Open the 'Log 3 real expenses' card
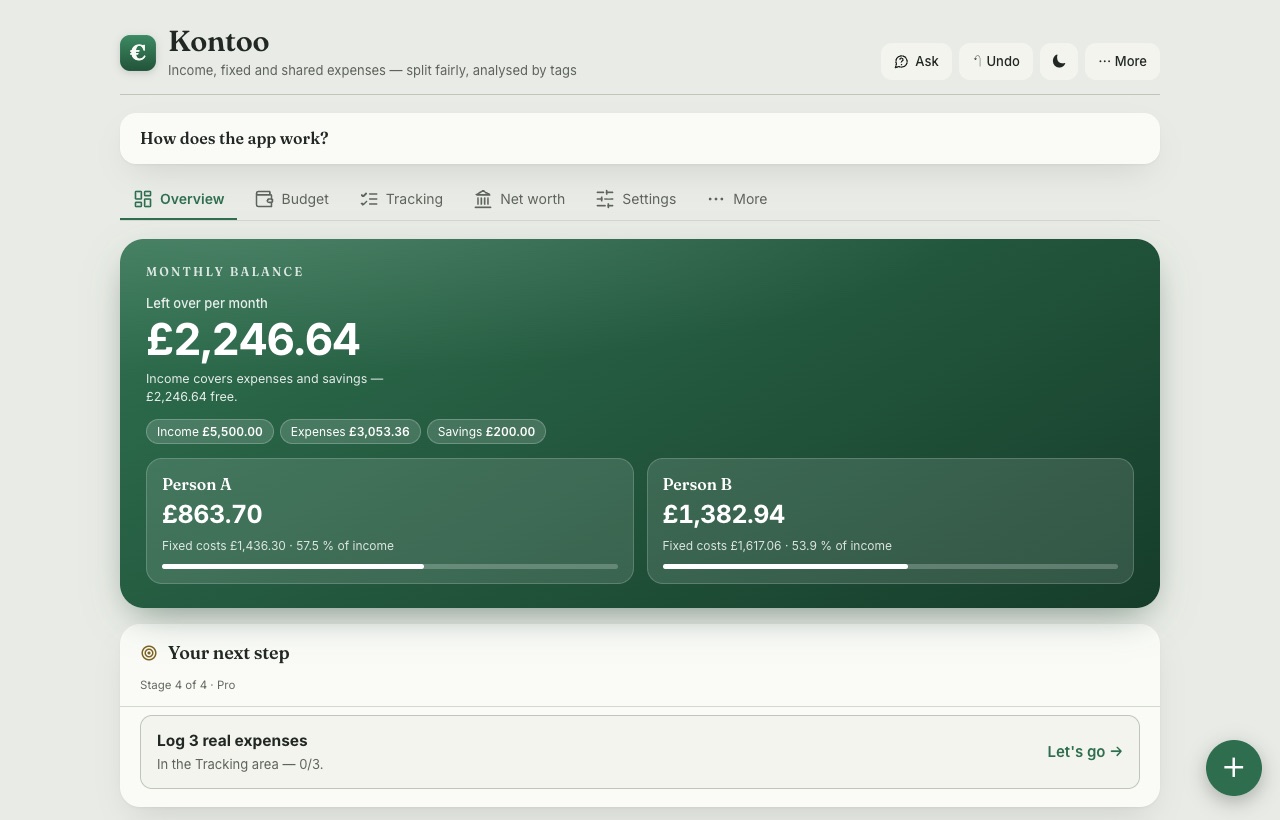Viewport: 1280px width, 820px height. [640, 752]
